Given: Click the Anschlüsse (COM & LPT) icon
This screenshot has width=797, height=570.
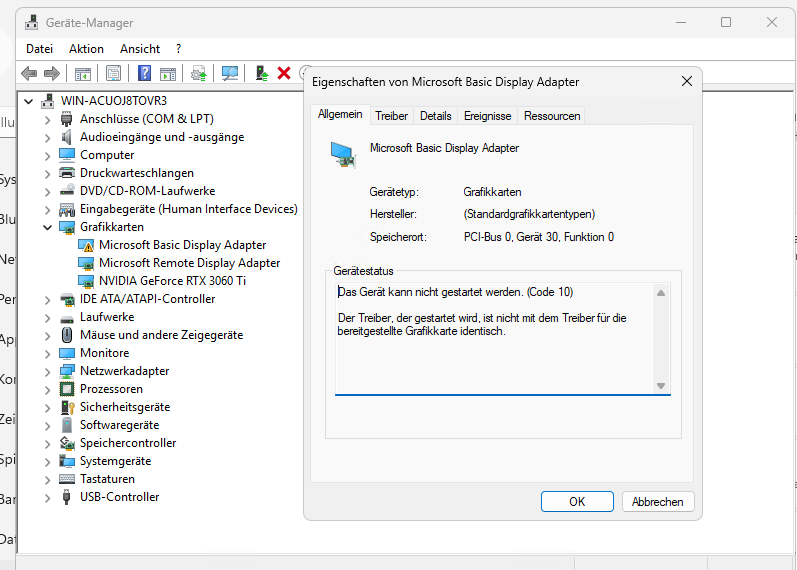Looking at the screenshot, I should [67, 119].
